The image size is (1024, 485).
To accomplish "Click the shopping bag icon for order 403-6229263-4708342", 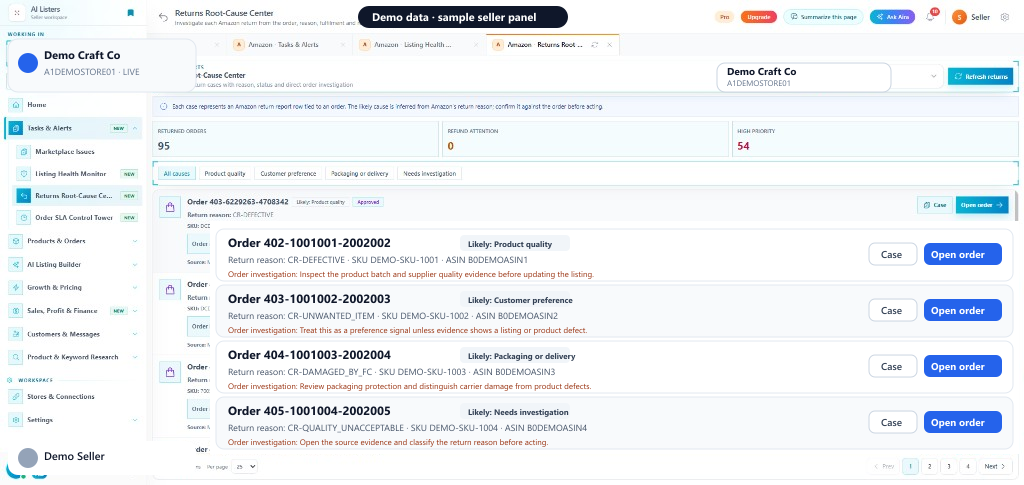I will click(x=170, y=208).
